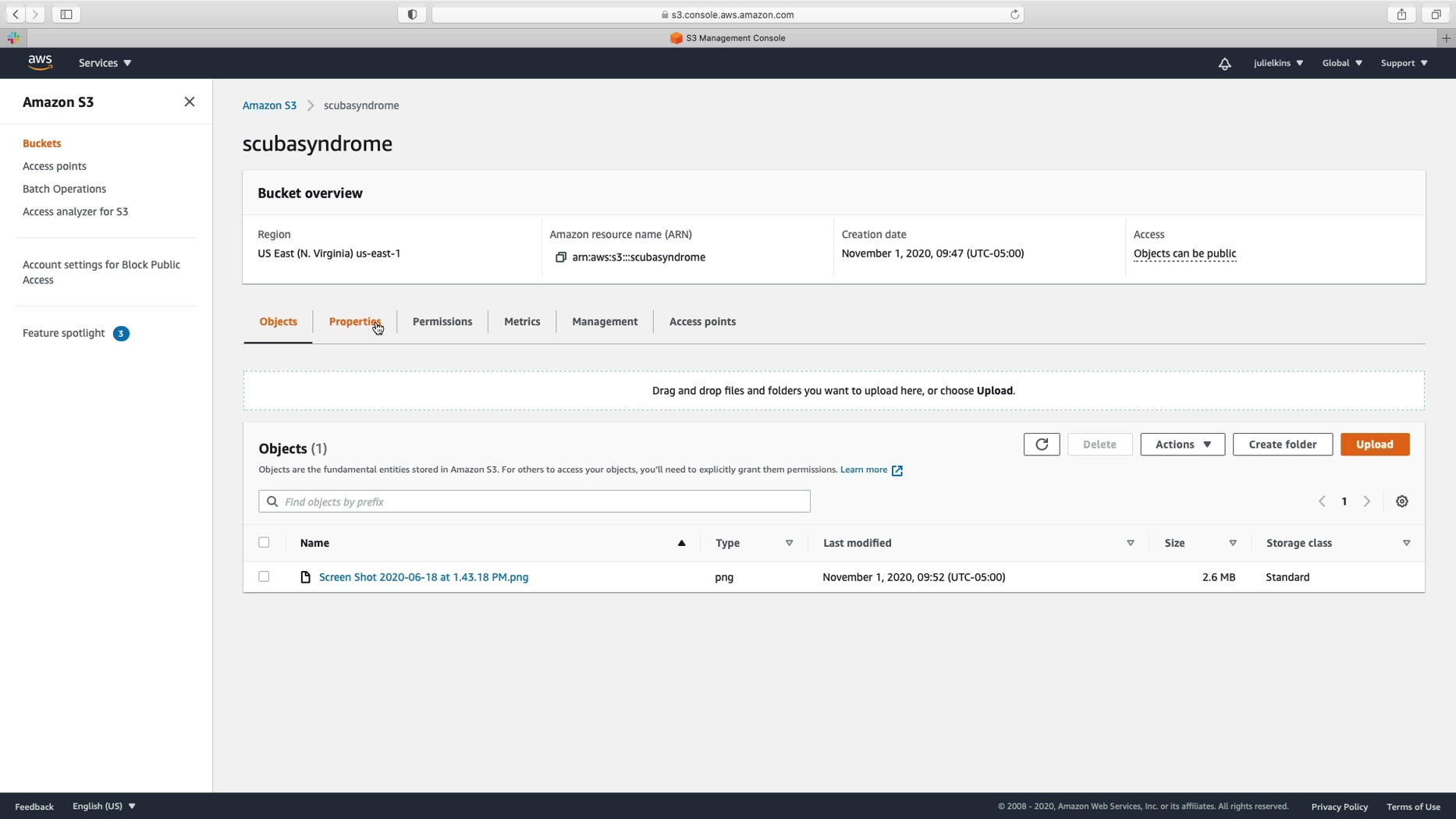Click the Find objects by prefix field

[534, 502]
